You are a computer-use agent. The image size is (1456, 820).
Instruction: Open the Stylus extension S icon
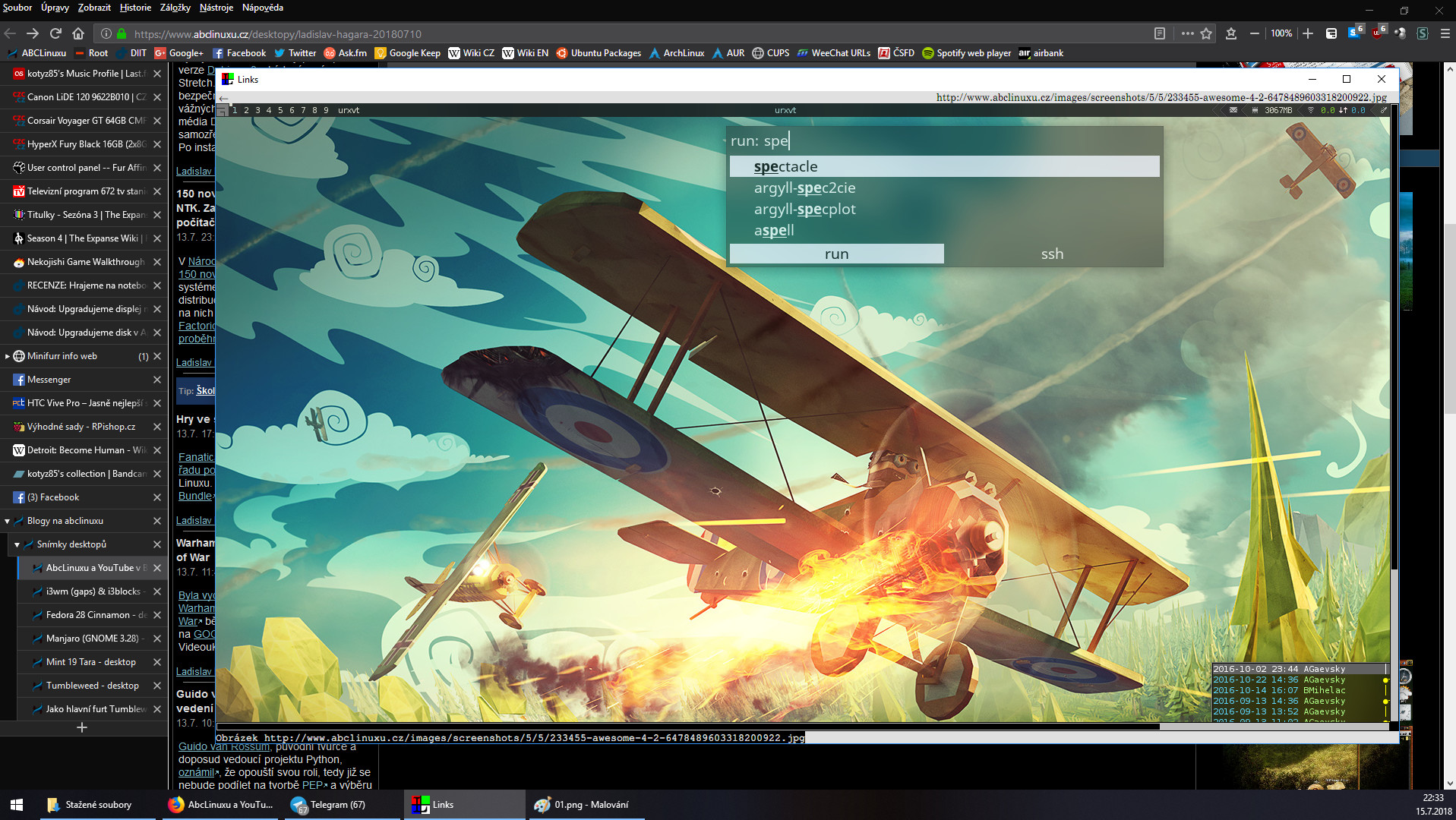point(1423,33)
